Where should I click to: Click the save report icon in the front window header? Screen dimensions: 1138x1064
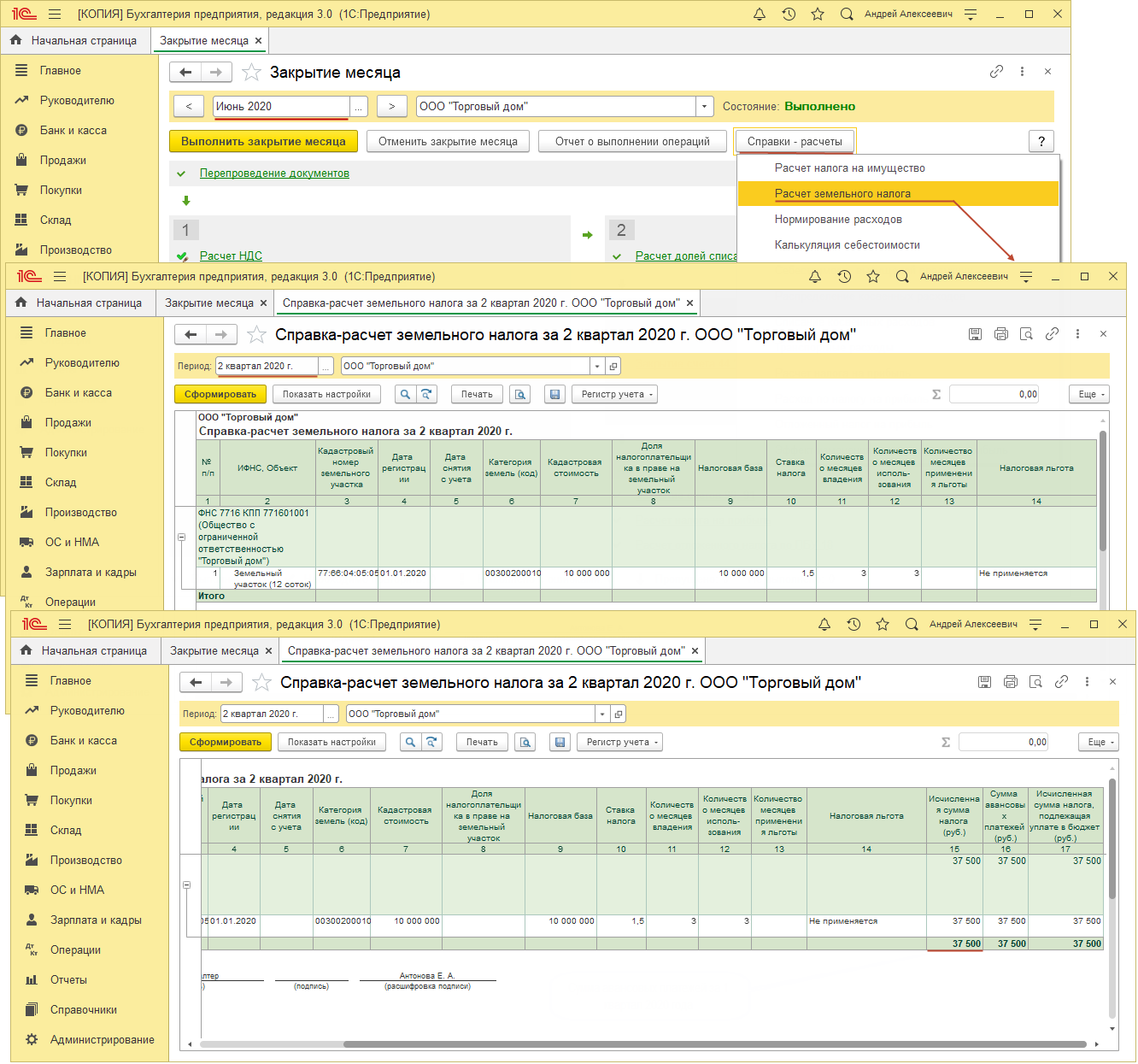[x=985, y=682]
